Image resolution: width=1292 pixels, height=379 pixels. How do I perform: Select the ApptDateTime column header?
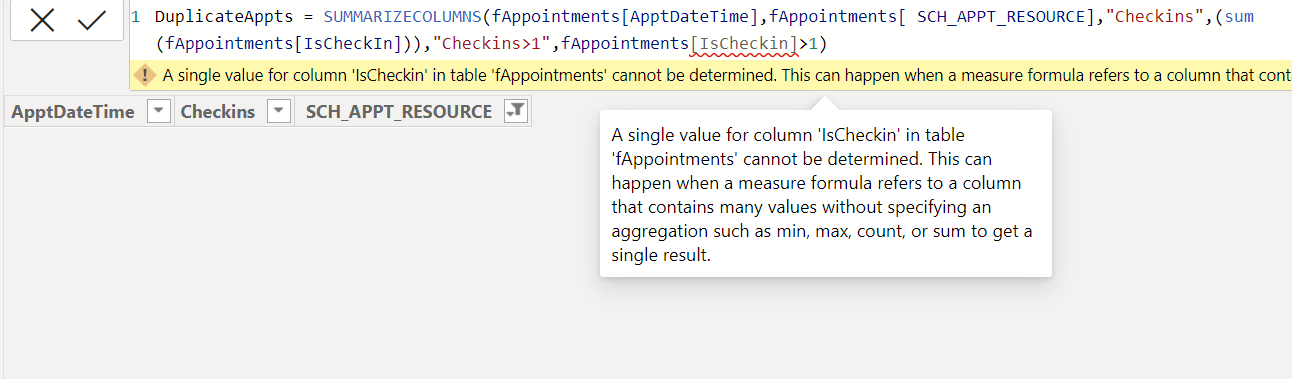tap(73, 112)
